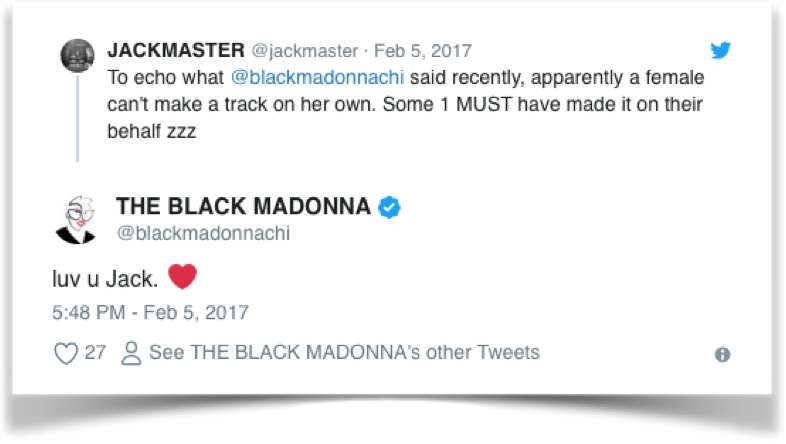Open the 5:48 PM - Feb 5, 2017 timestamp
The image size is (786, 444).
[x=150, y=312]
